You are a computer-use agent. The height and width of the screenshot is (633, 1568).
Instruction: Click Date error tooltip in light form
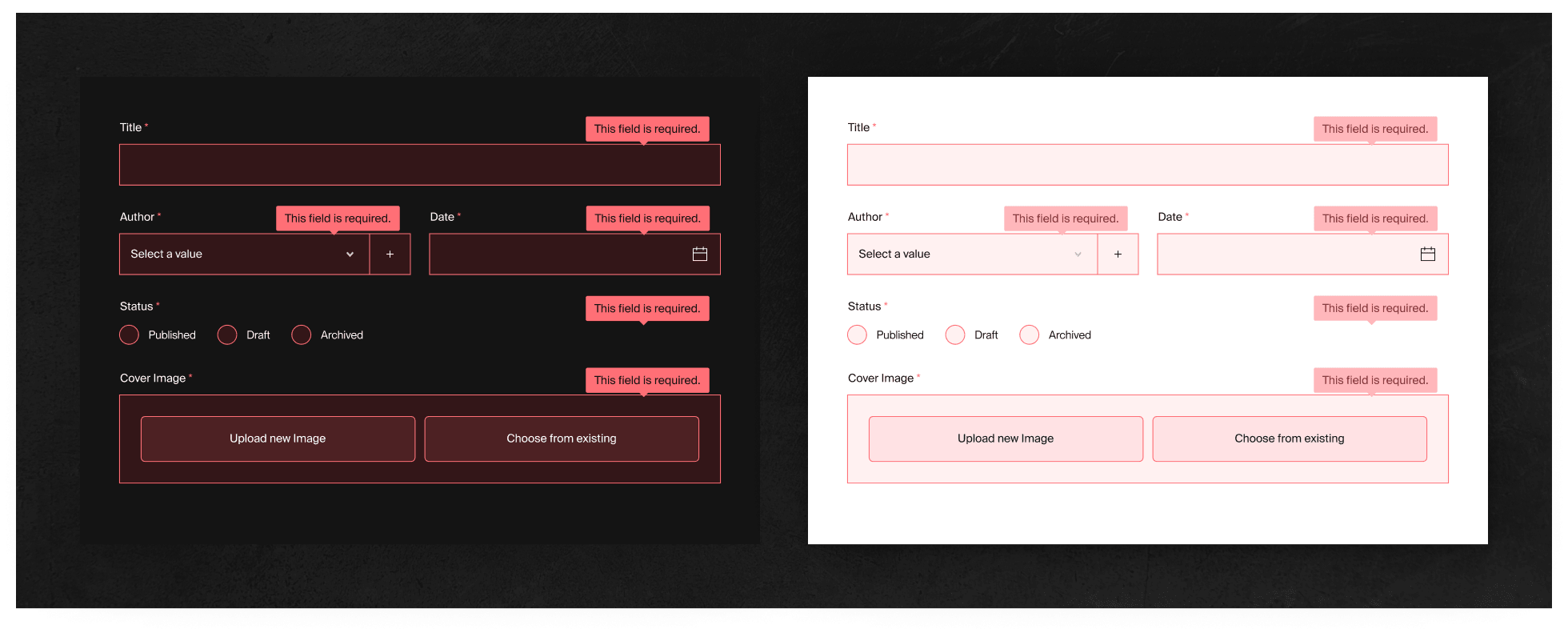tap(1375, 218)
